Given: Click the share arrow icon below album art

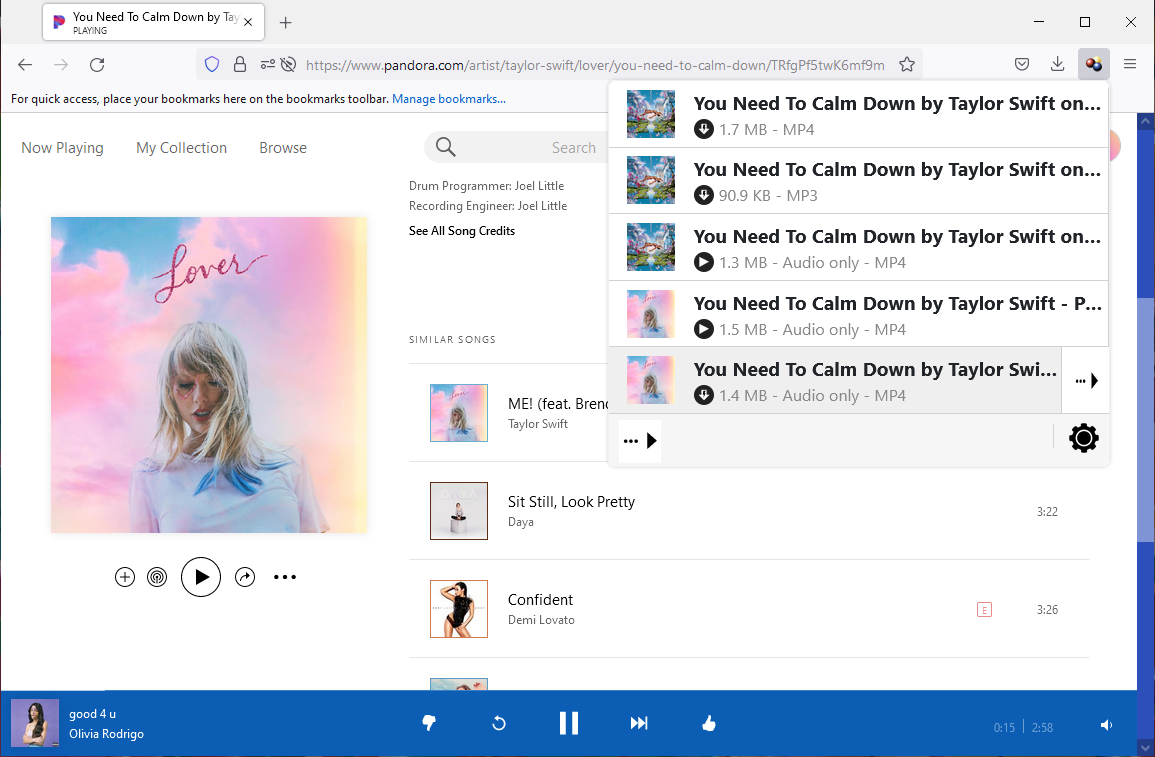Looking at the screenshot, I should (x=245, y=577).
